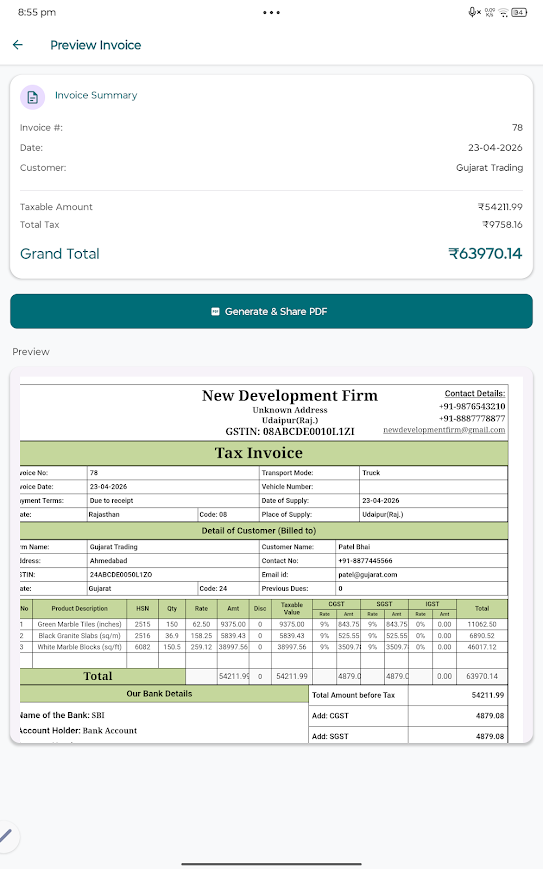
Task: Tap the row total 46017.12
Action: (481, 646)
